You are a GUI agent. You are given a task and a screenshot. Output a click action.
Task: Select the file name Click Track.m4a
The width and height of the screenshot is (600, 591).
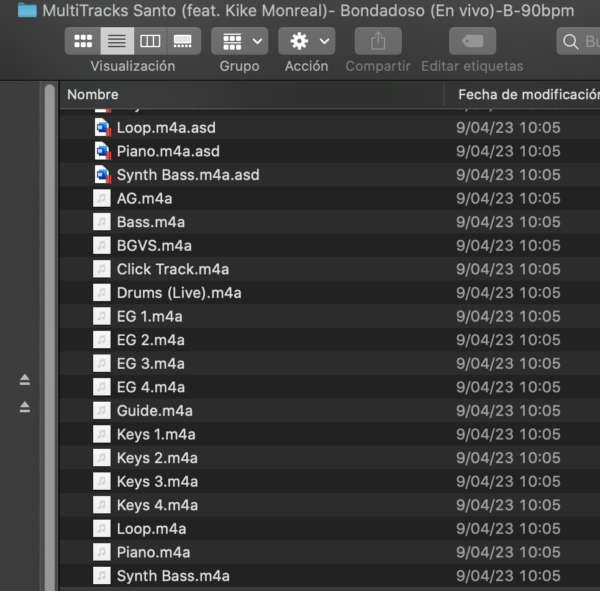[x=173, y=269]
